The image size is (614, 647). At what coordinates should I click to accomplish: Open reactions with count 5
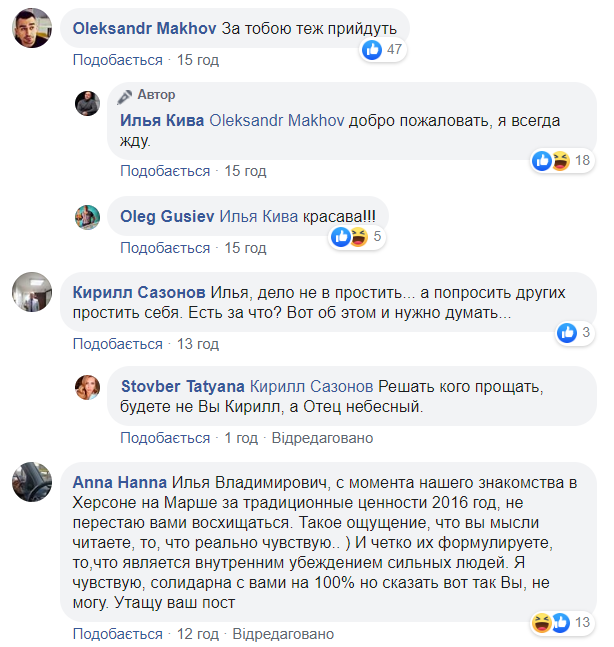point(349,237)
